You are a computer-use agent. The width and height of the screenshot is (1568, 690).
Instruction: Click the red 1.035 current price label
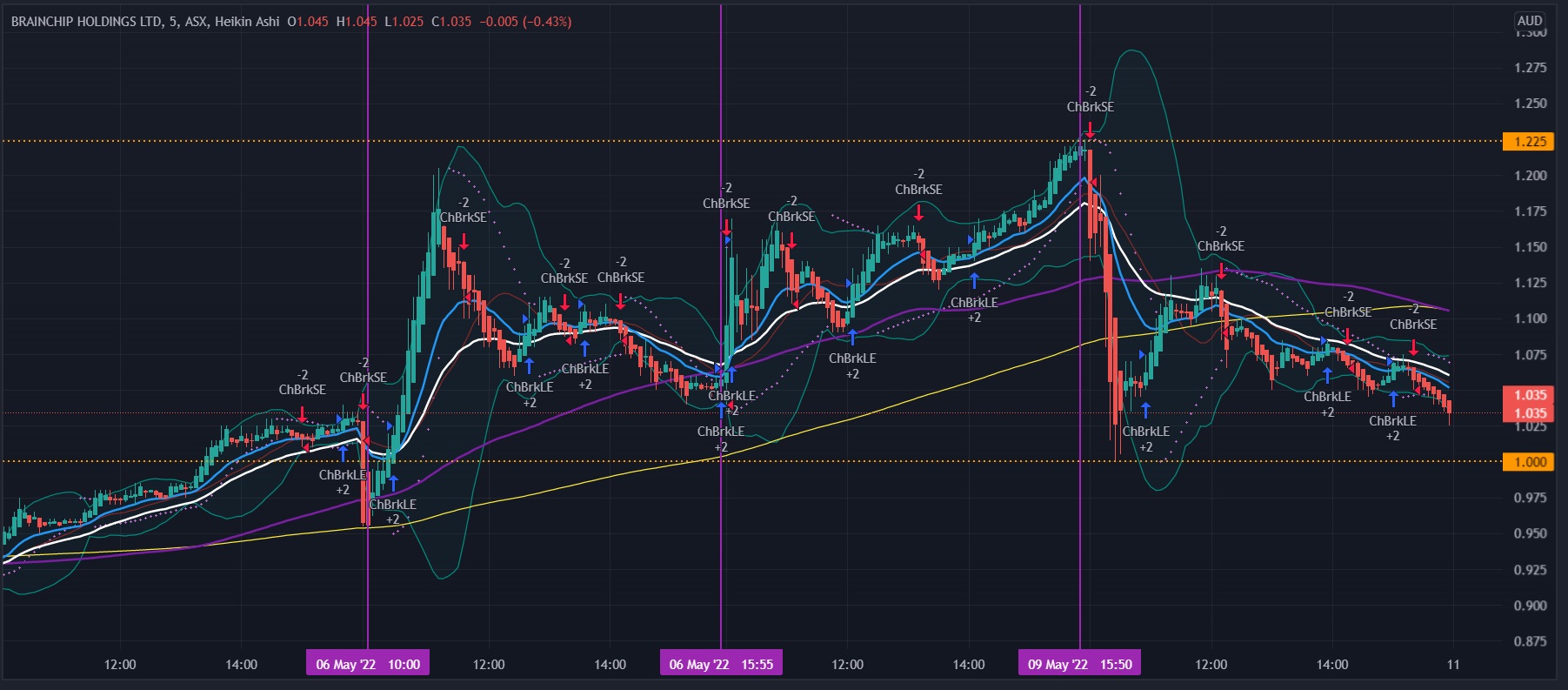(1530, 395)
